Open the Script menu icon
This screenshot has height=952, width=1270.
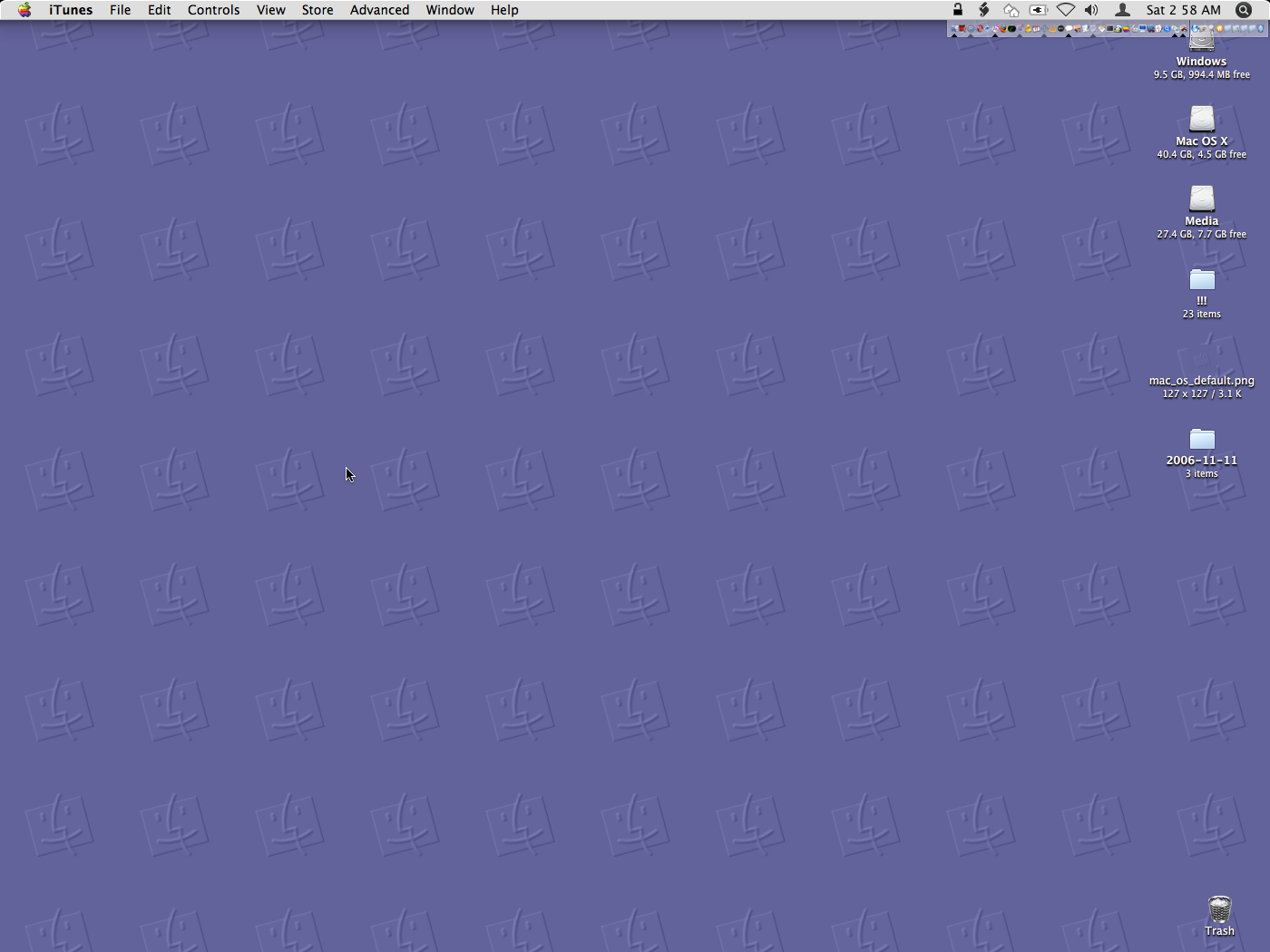tap(983, 10)
